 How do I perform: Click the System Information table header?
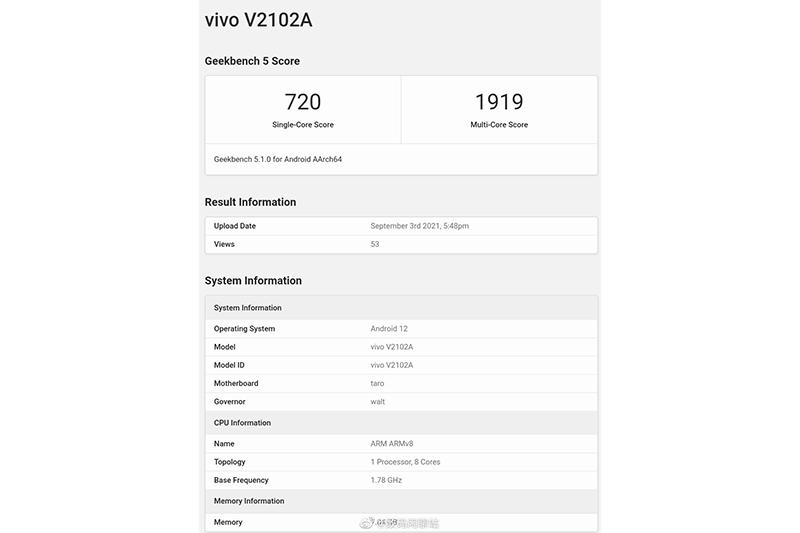[248, 308]
